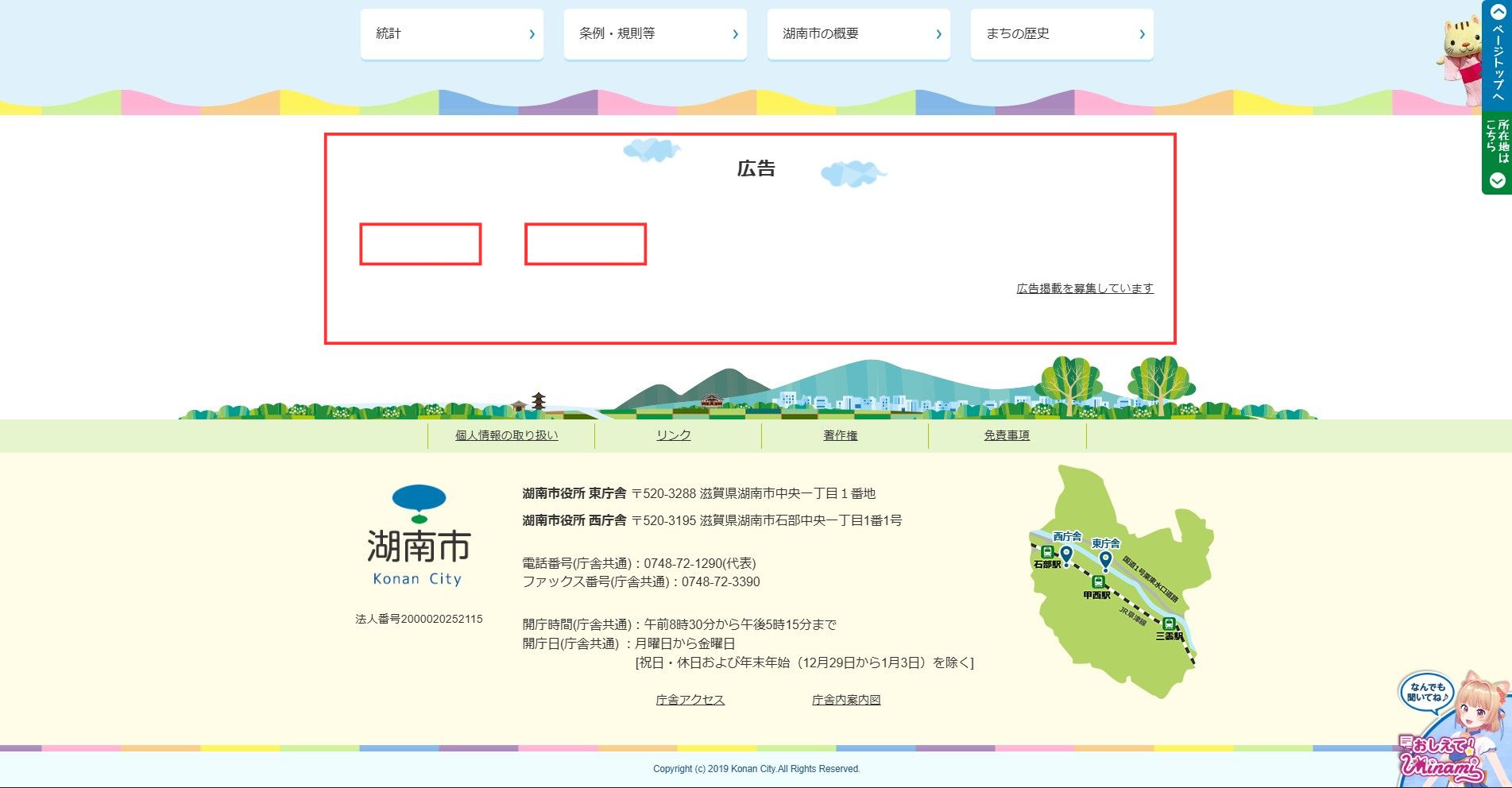Open the 庁舎内案内図 link

click(x=846, y=700)
